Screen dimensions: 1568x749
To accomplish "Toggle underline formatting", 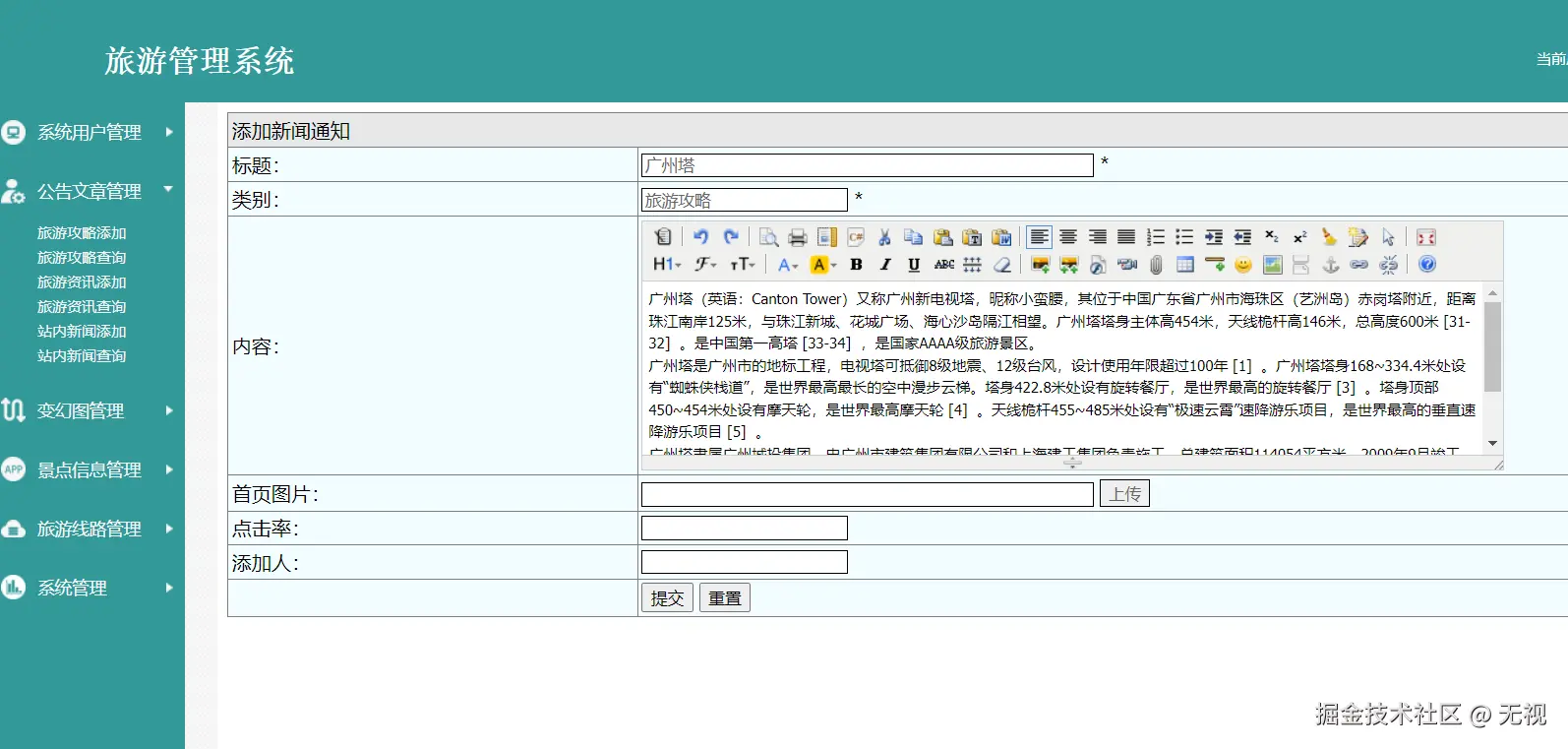I will [914, 264].
